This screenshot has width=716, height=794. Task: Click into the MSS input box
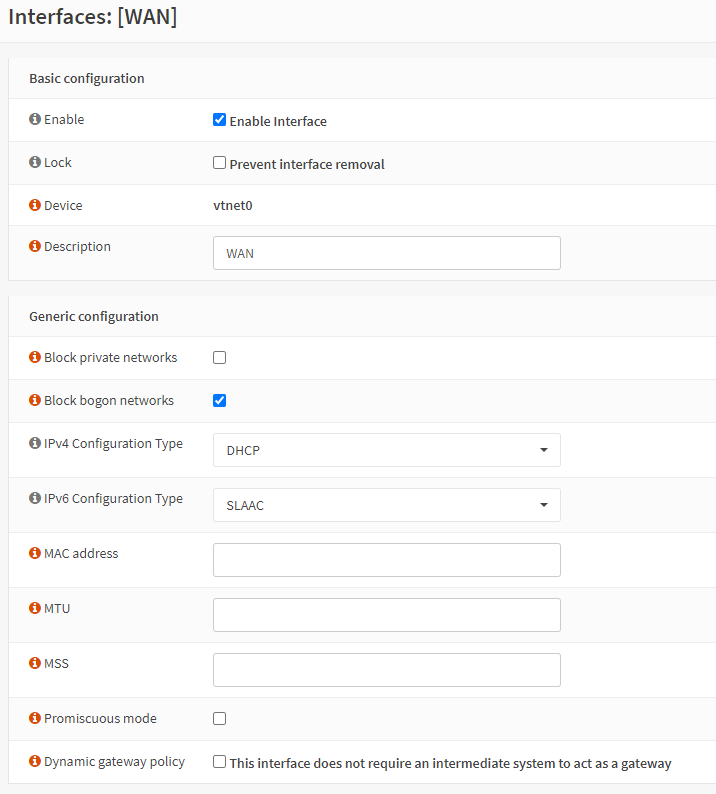click(x=386, y=670)
